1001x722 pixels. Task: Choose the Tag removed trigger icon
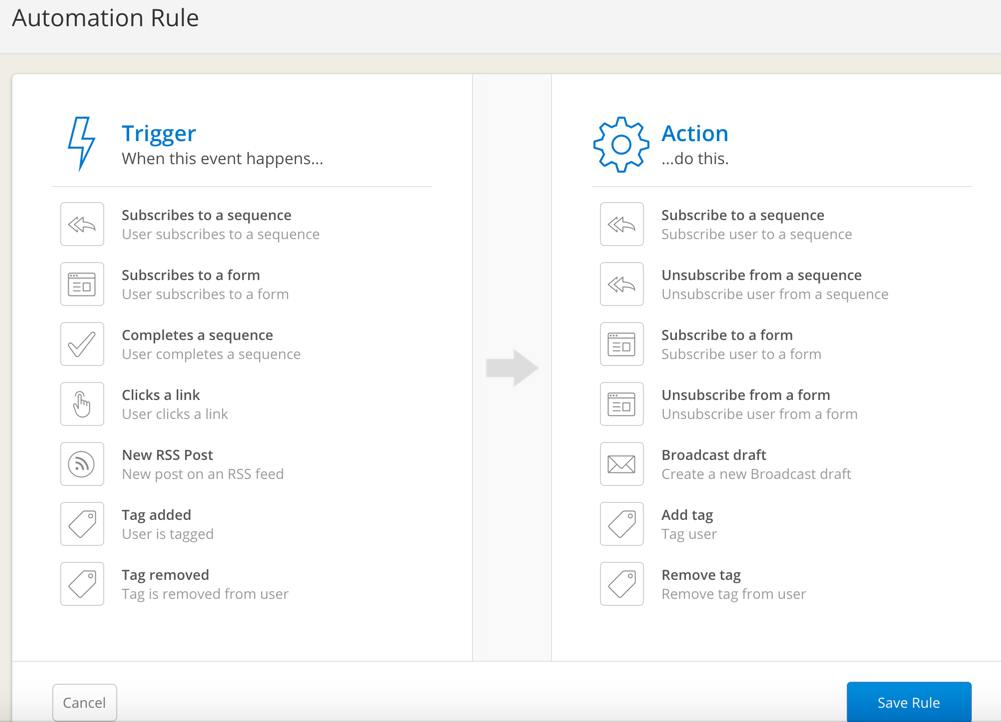[82, 584]
